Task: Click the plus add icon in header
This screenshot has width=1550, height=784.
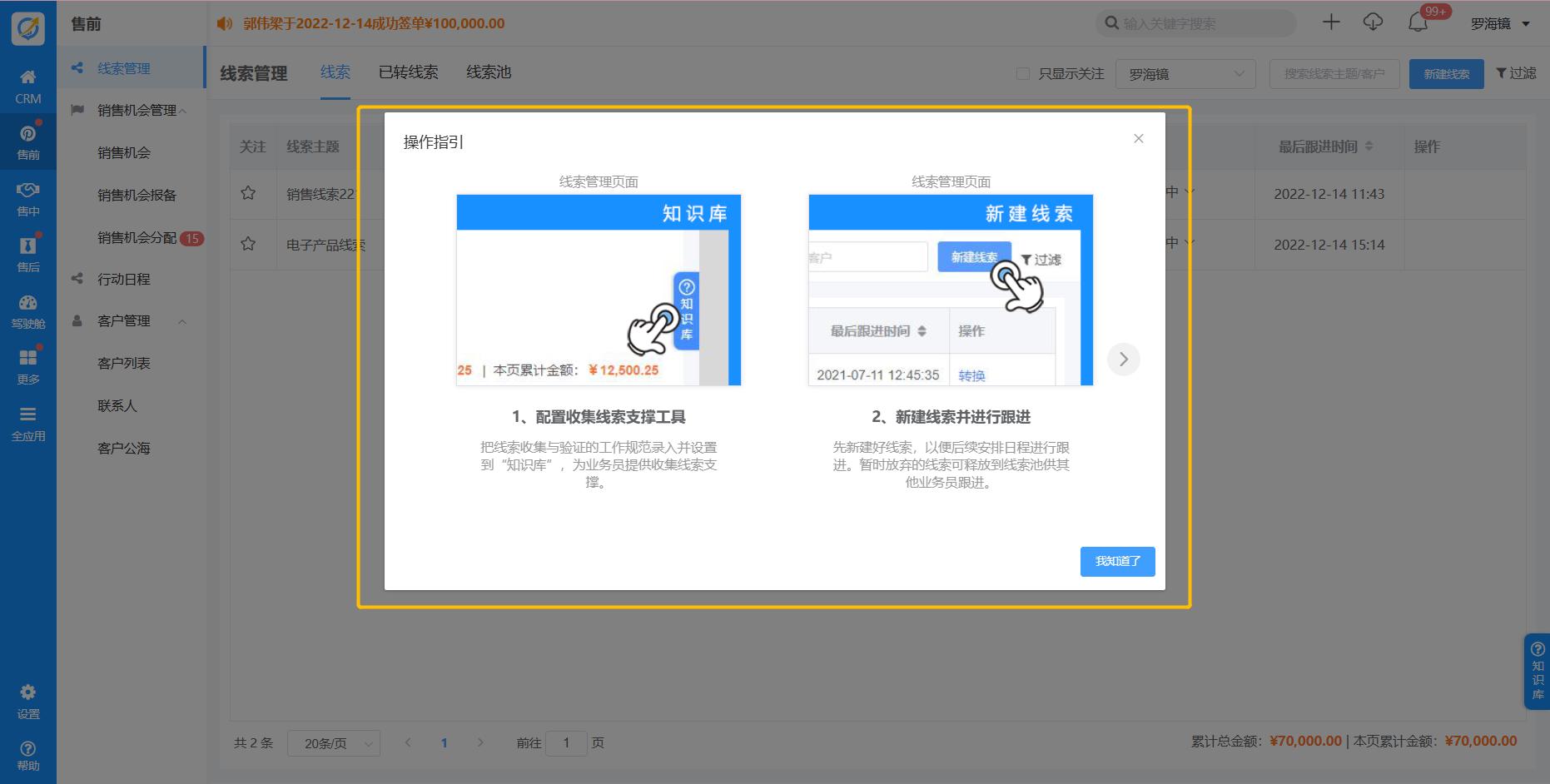Action: coord(1331,23)
